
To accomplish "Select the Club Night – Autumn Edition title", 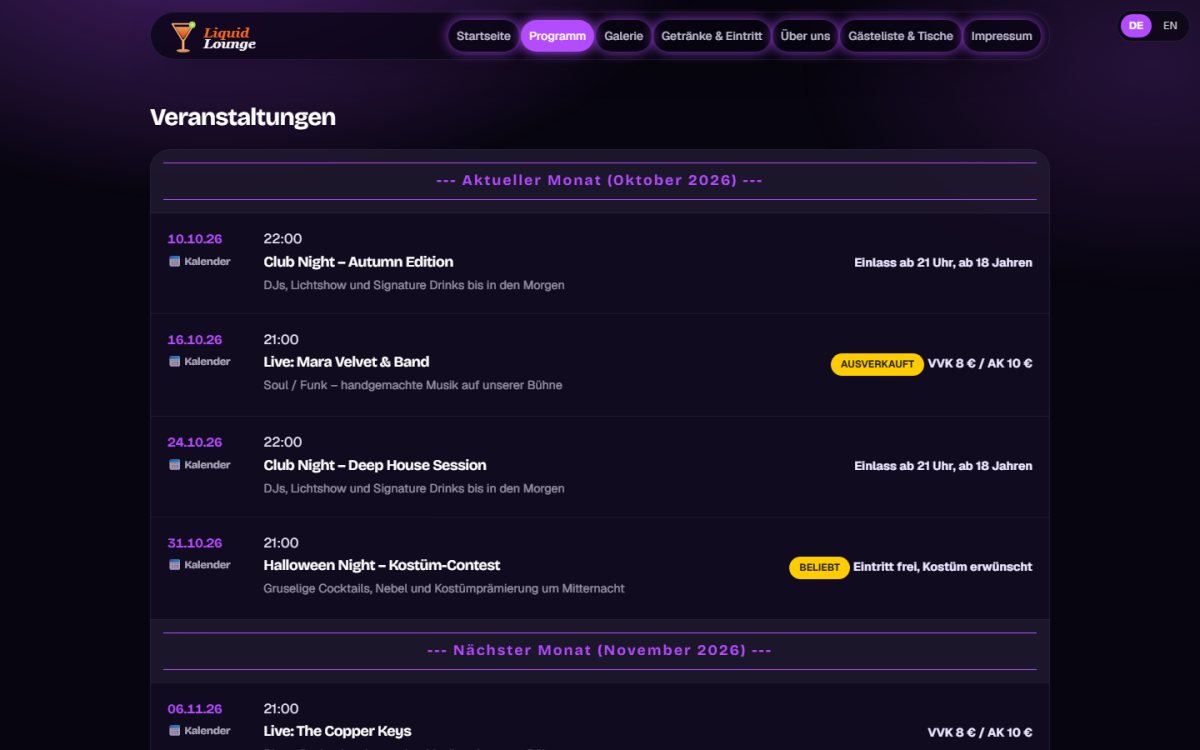I will pyautogui.click(x=358, y=262).
